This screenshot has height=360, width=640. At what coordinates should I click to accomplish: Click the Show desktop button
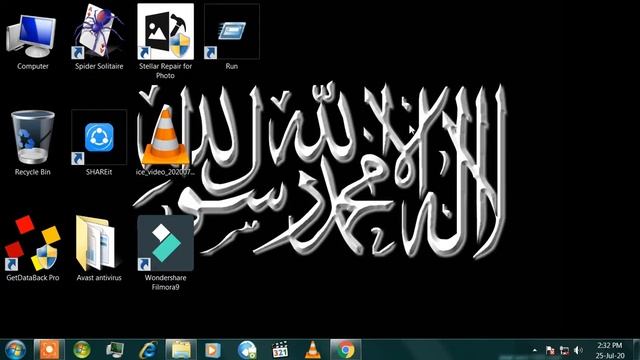click(x=636, y=350)
